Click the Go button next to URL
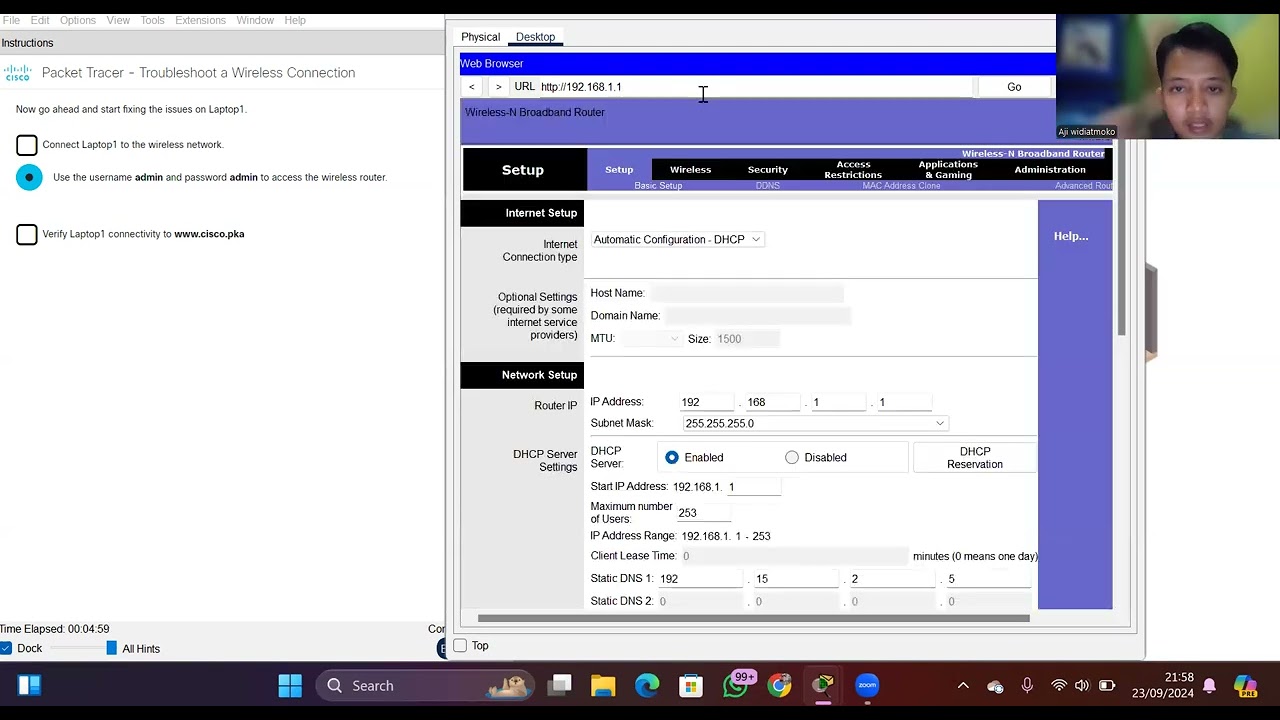The image size is (1280, 720). (x=1014, y=87)
